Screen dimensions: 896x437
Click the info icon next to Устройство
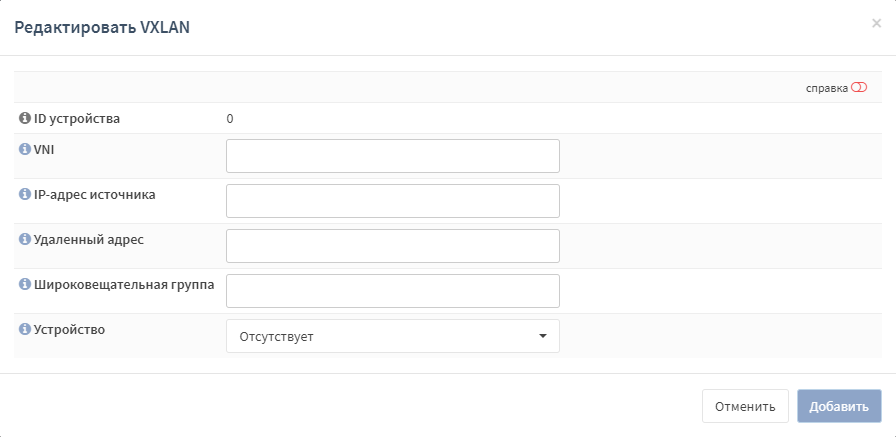coord(25,329)
